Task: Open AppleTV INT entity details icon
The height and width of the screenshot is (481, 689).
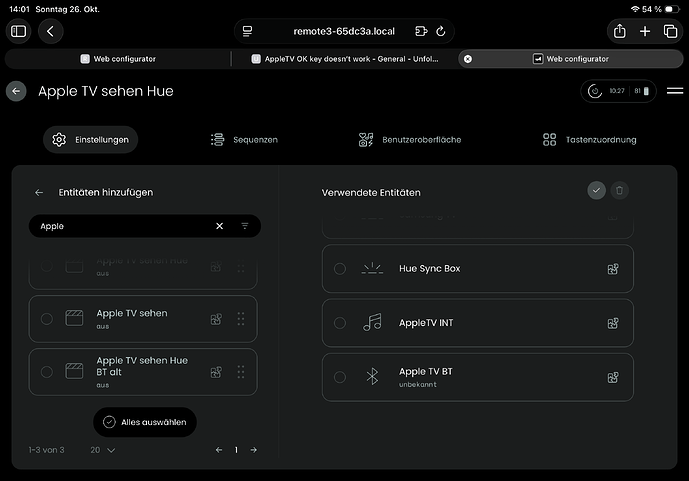Action: pyautogui.click(x=613, y=323)
